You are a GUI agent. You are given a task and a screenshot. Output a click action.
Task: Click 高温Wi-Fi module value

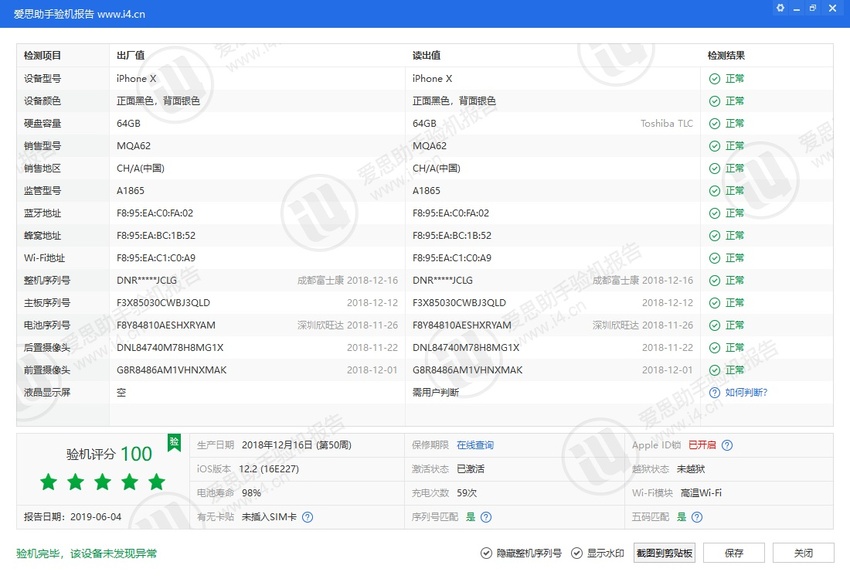pos(701,493)
